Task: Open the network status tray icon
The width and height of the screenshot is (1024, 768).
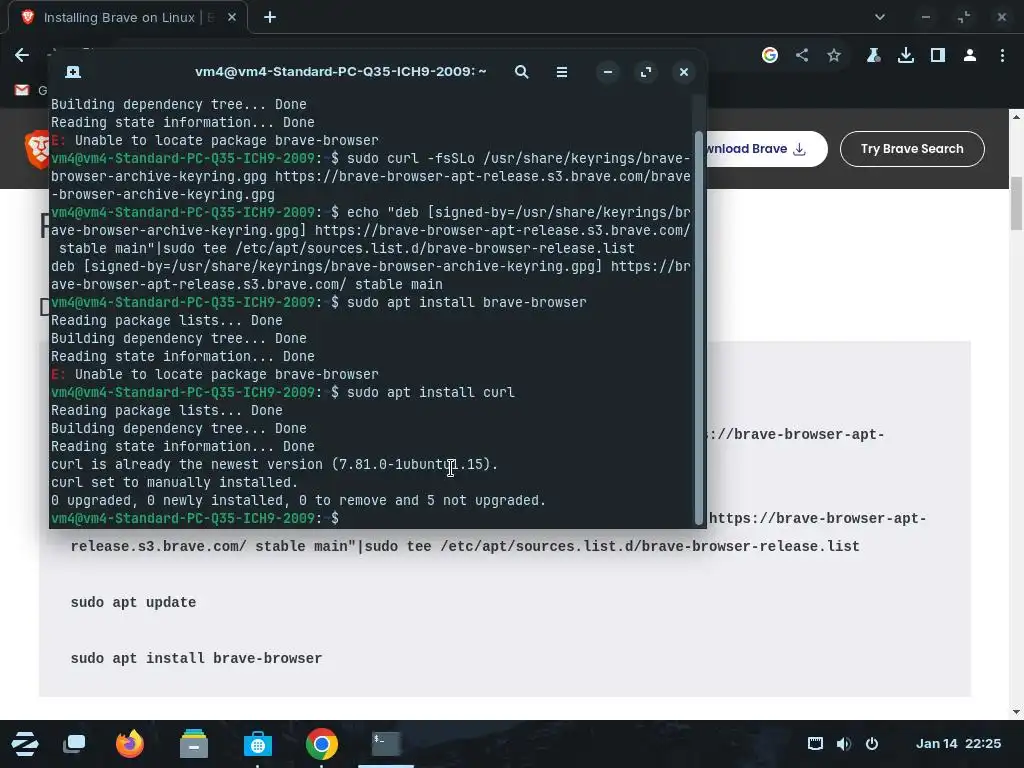Action: point(815,744)
